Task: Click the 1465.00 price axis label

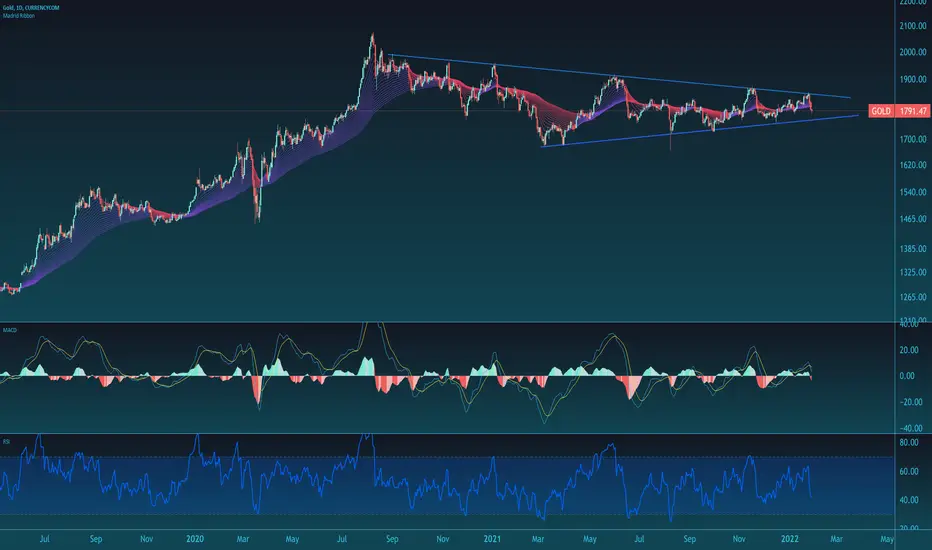Action: pos(913,219)
